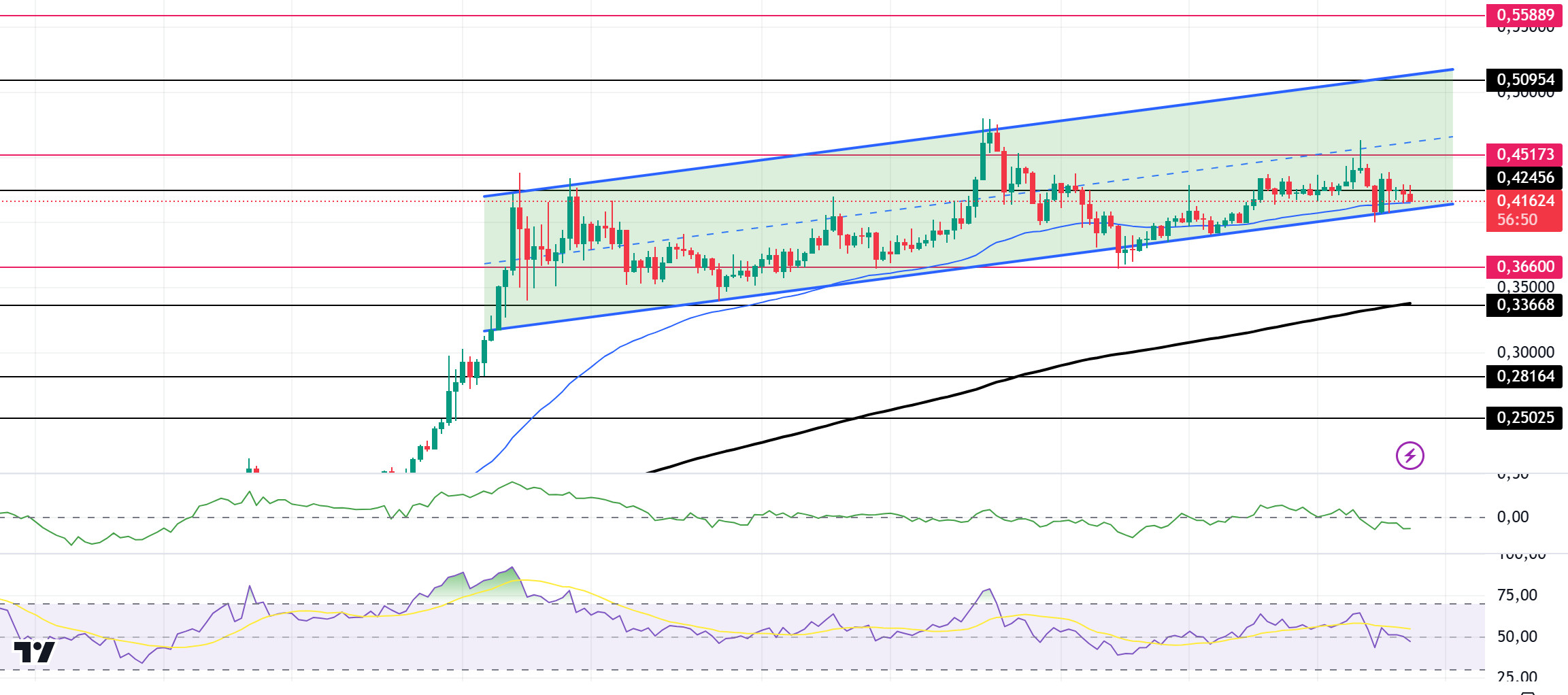The image size is (1568, 695).
Task: Click the 75,00 RSI axis value
Action: pos(1517,595)
